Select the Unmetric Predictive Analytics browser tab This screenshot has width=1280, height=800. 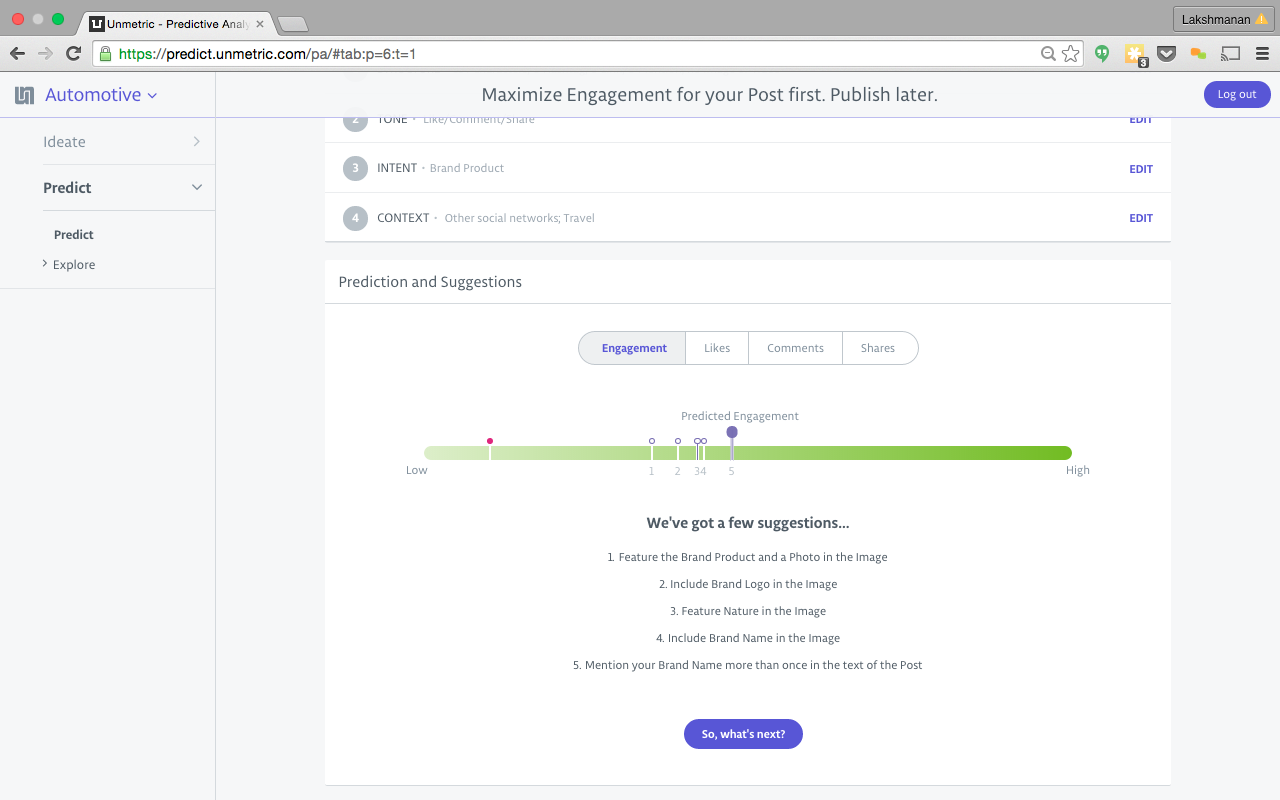click(170, 22)
